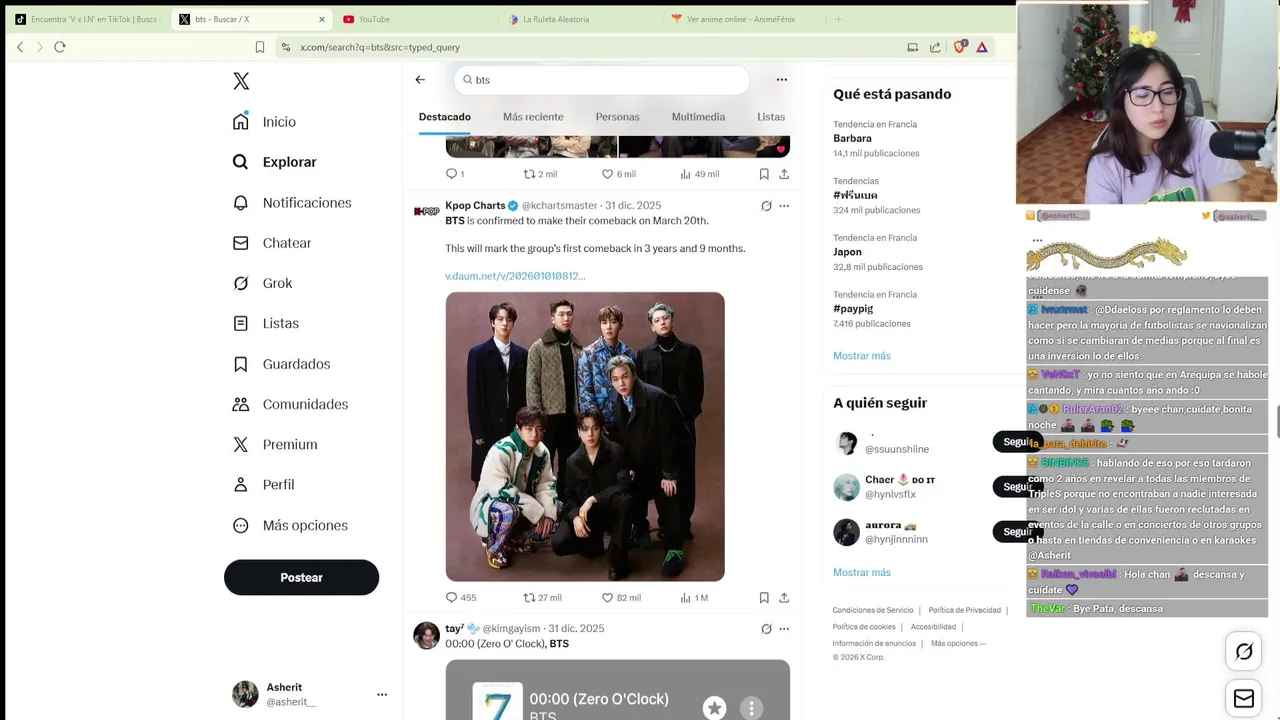Click the Brave shield icon
The image size is (1280, 720).
click(x=960, y=47)
